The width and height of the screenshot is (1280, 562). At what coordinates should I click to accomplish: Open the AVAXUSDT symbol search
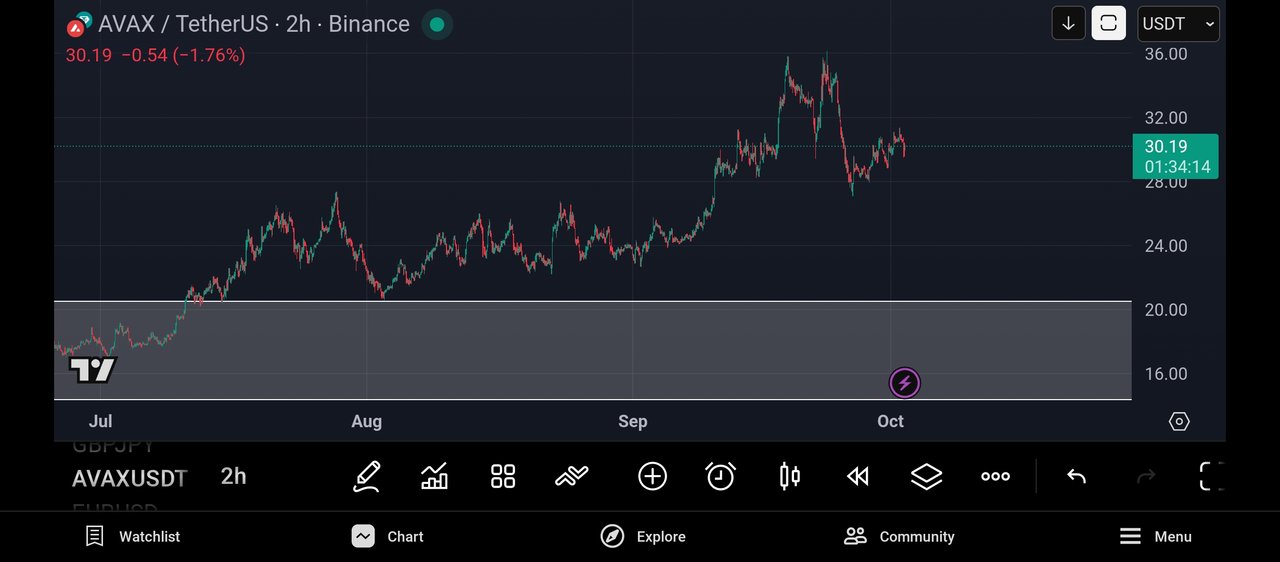129,478
